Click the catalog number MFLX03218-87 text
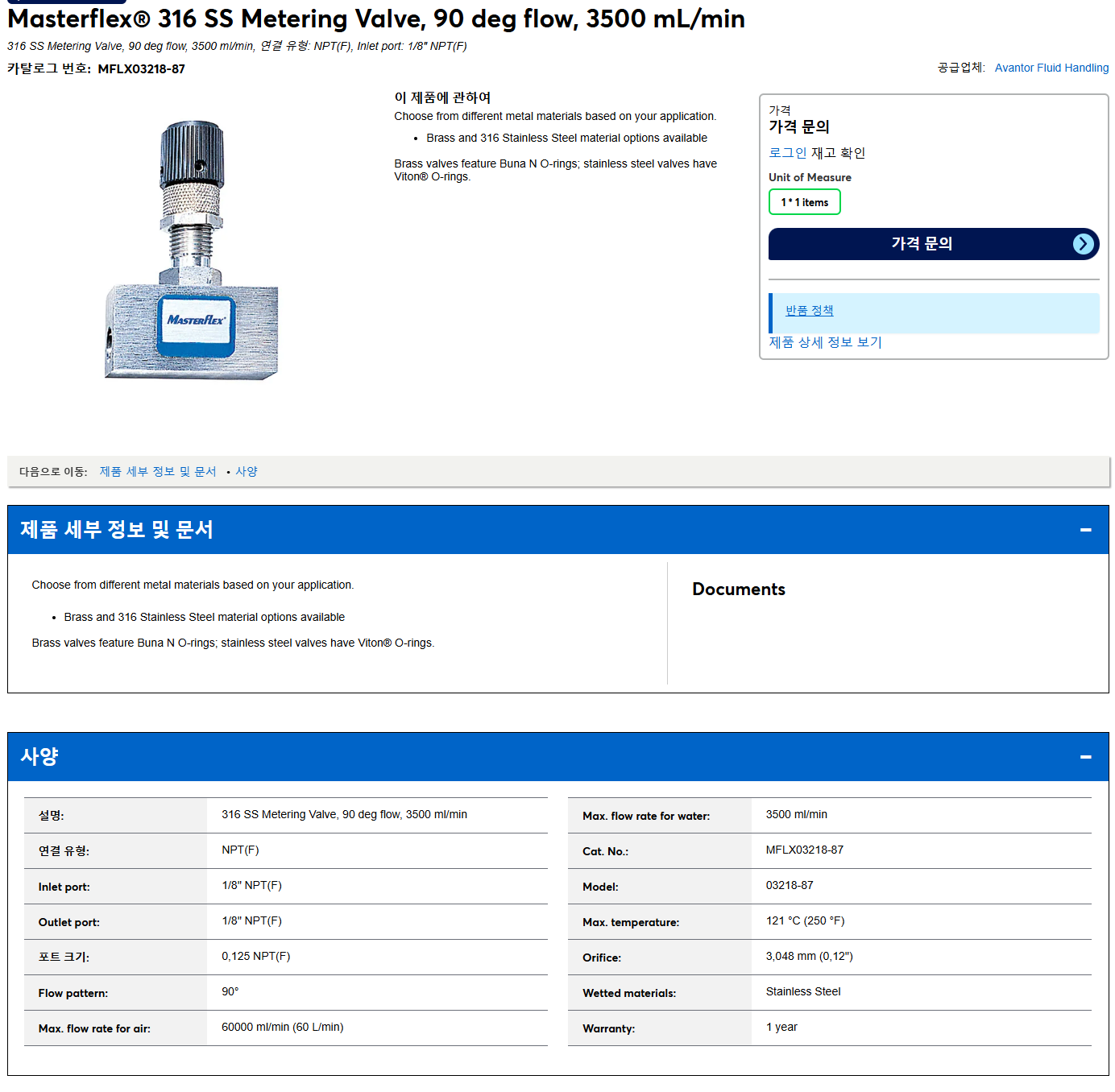The height and width of the screenshot is (1092, 1115). [141, 69]
